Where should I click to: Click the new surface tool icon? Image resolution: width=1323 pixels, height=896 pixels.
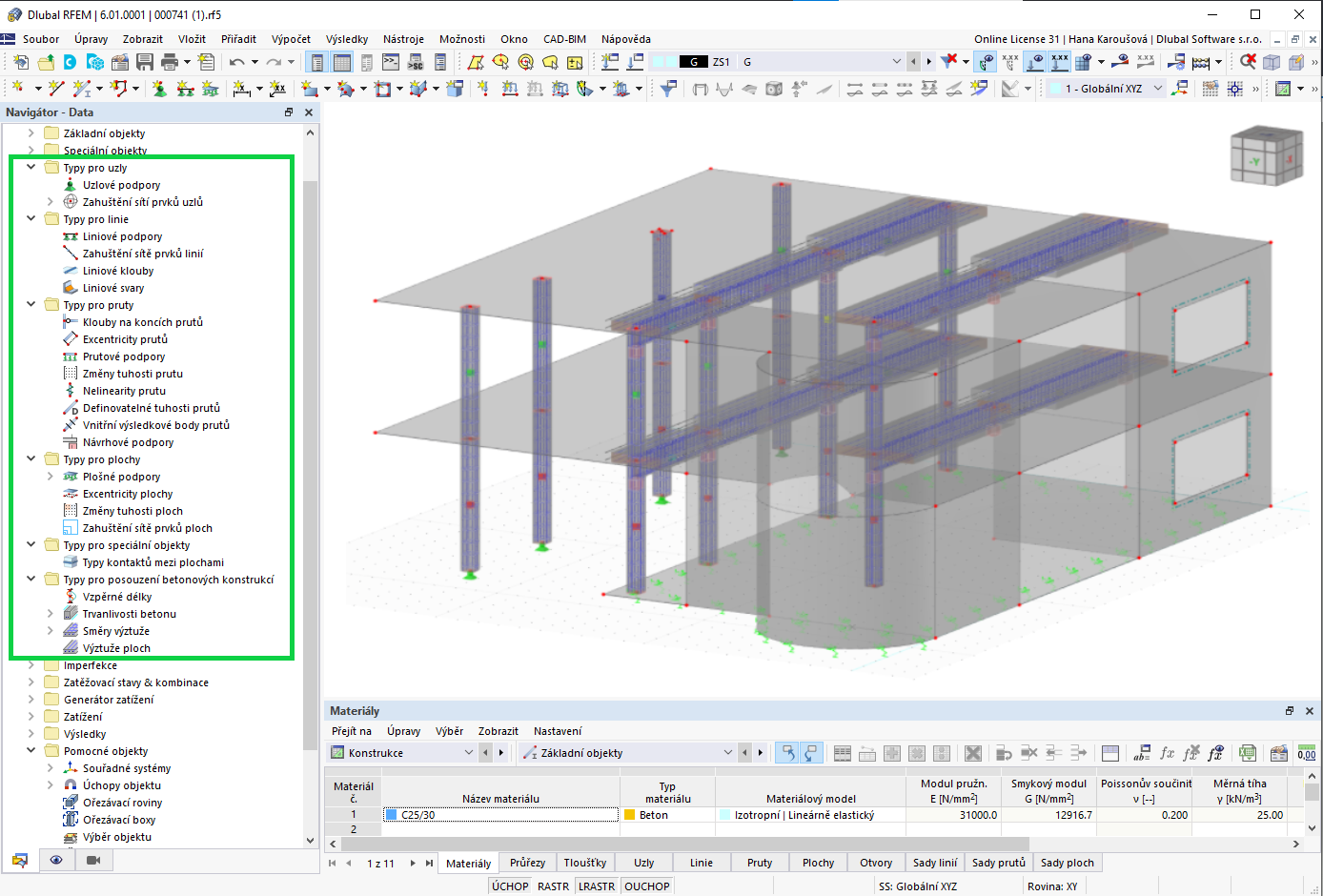coord(309,89)
